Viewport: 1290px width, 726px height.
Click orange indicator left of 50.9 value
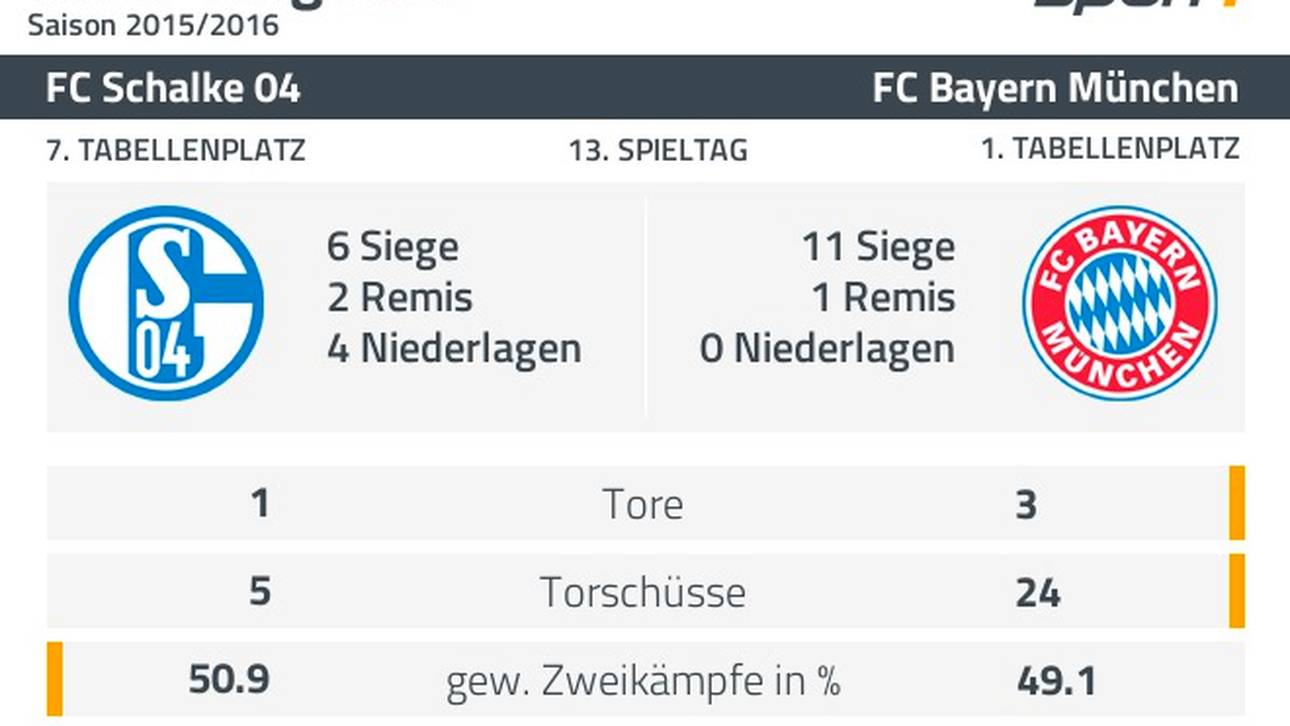[54, 679]
